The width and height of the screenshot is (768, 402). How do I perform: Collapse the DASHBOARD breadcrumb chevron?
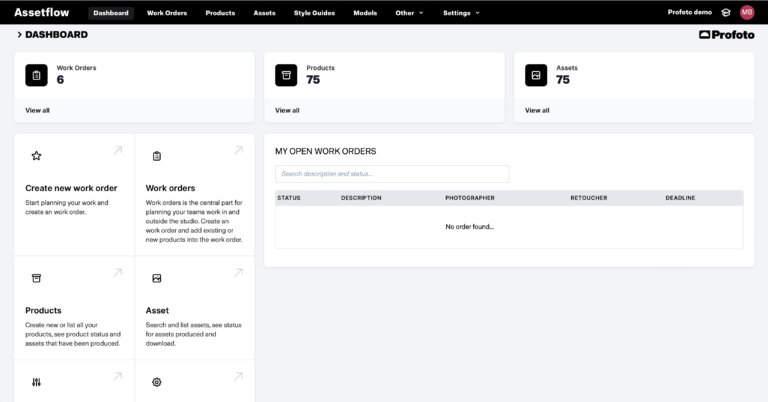pyautogui.click(x=19, y=34)
